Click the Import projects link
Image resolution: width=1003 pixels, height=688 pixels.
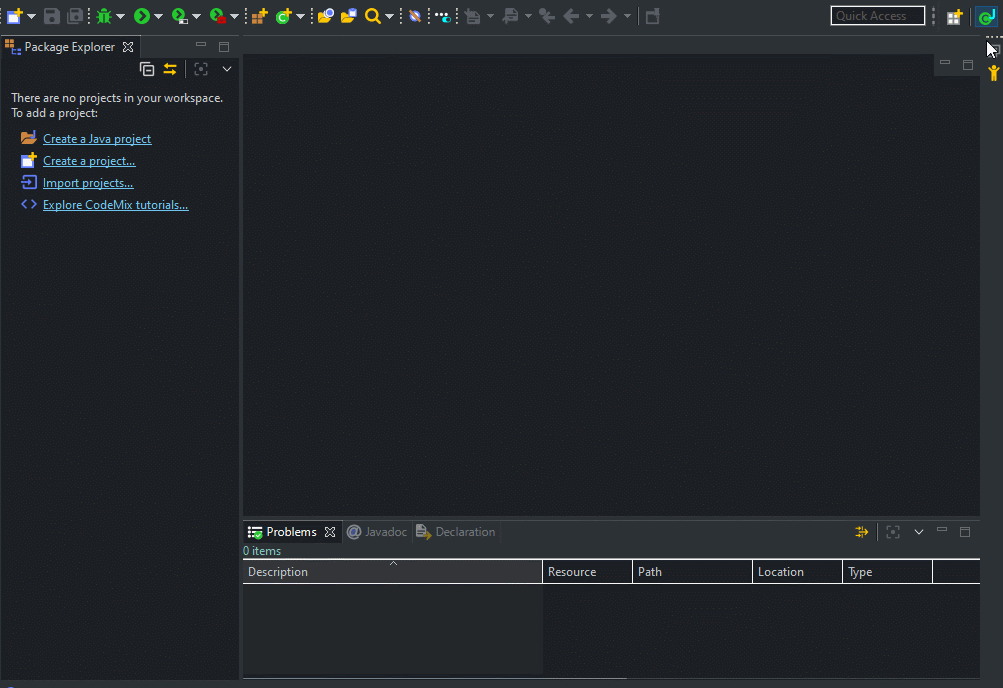[88, 183]
